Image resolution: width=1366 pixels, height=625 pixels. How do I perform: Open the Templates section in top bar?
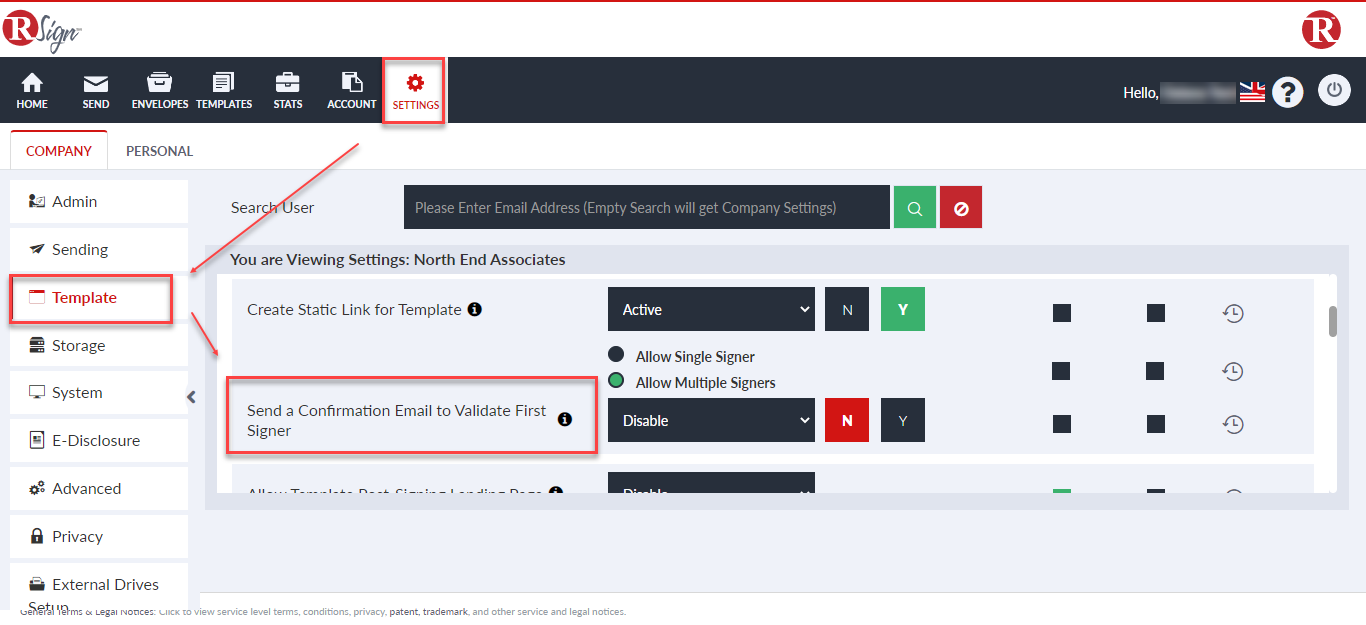(224, 90)
